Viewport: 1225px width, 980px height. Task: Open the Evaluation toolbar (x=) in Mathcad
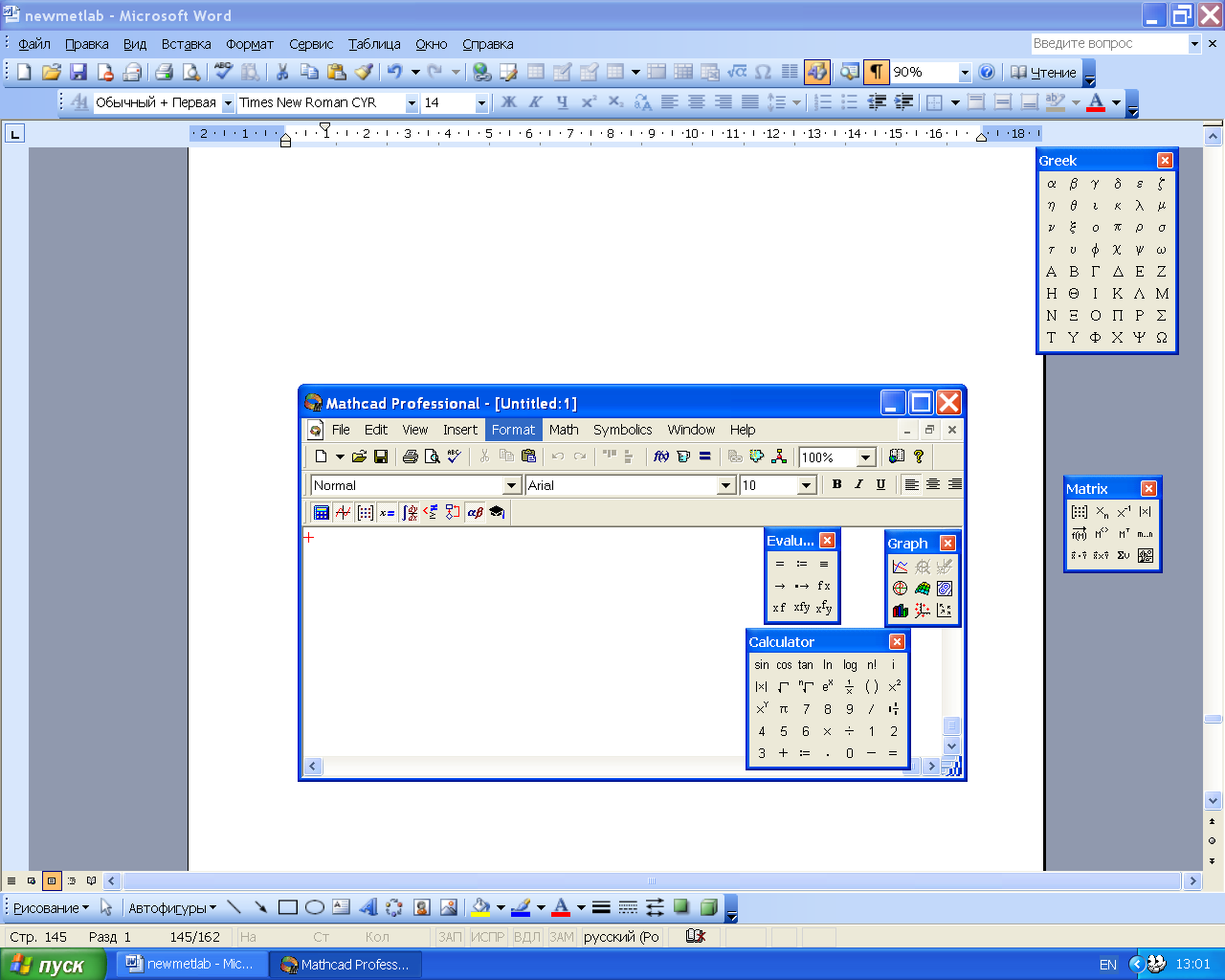[387, 512]
